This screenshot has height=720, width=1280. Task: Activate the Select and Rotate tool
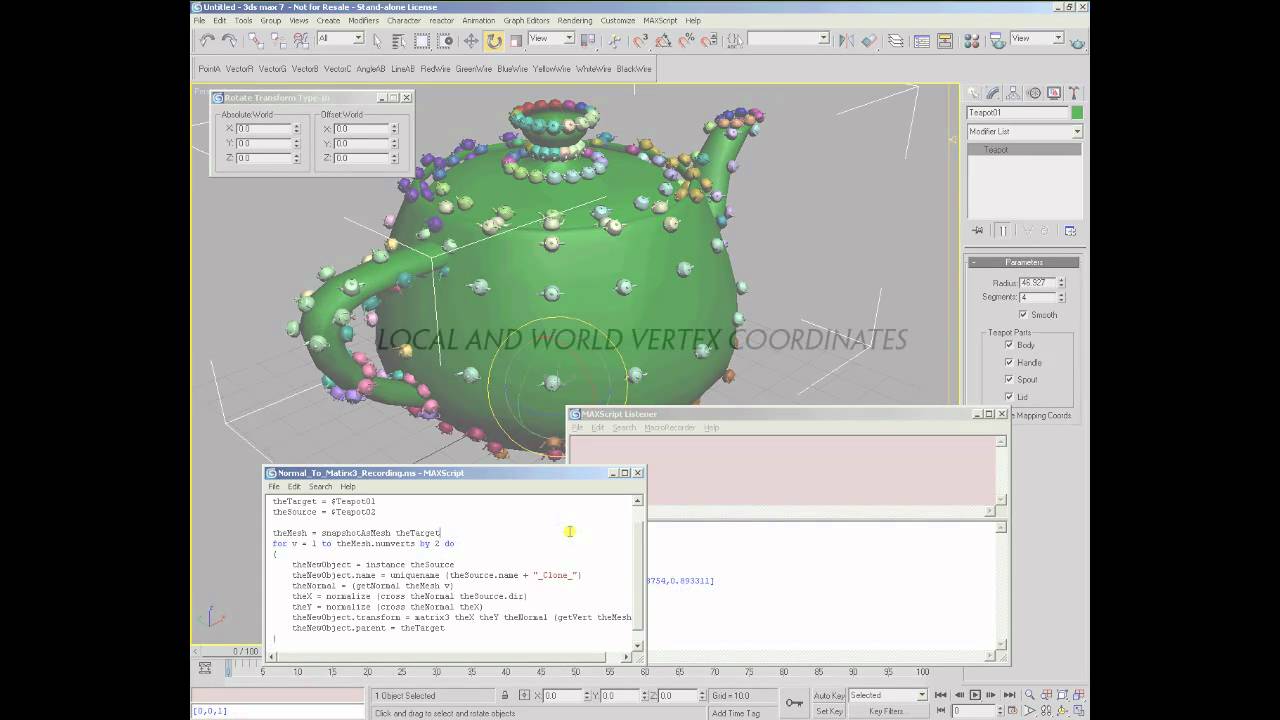tap(494, 41)
